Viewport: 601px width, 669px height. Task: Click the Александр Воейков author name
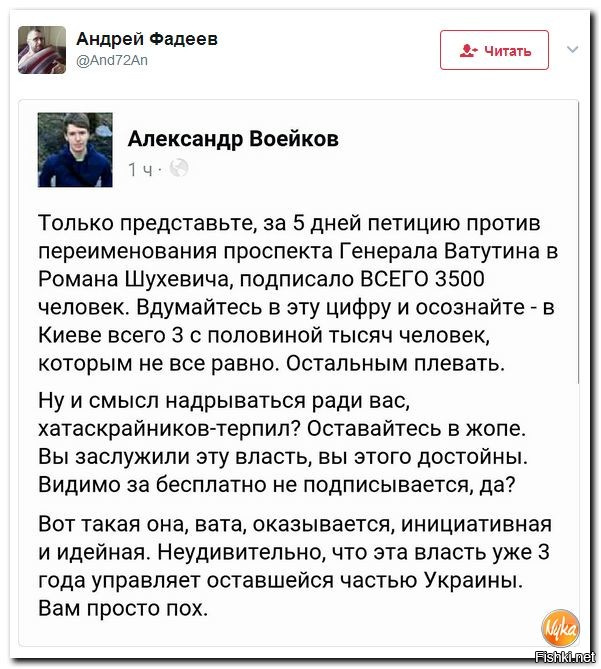[233, 139]
